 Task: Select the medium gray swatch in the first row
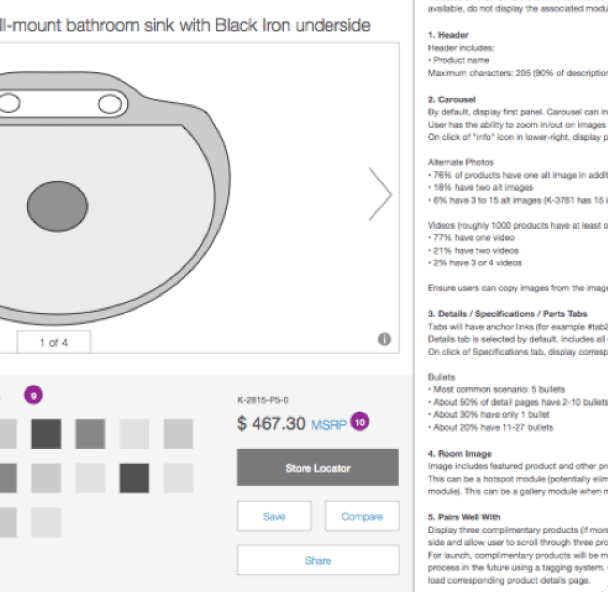(90, 434)
